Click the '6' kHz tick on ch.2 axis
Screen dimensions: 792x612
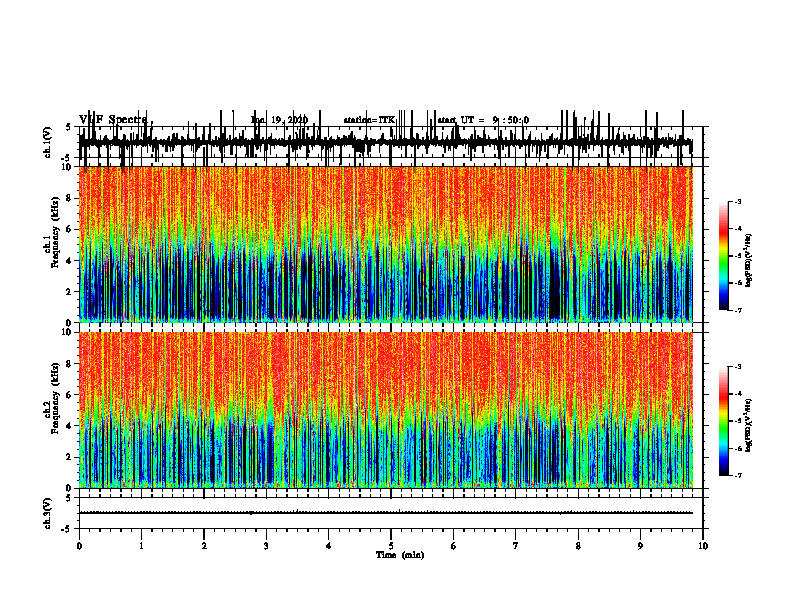[70, 394]
